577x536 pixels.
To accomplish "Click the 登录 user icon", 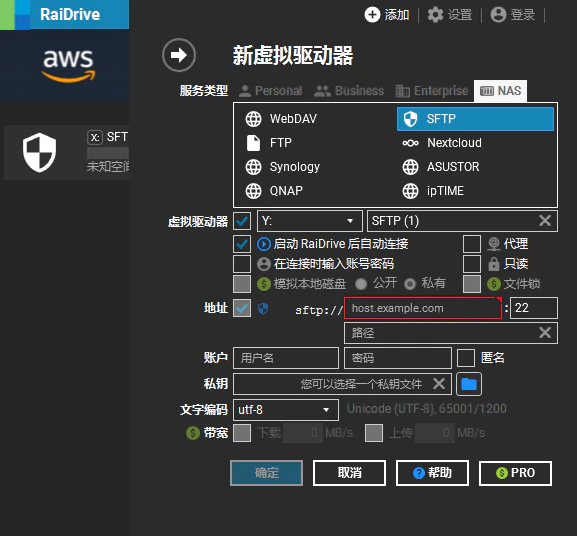I will (x=498, y=15).
